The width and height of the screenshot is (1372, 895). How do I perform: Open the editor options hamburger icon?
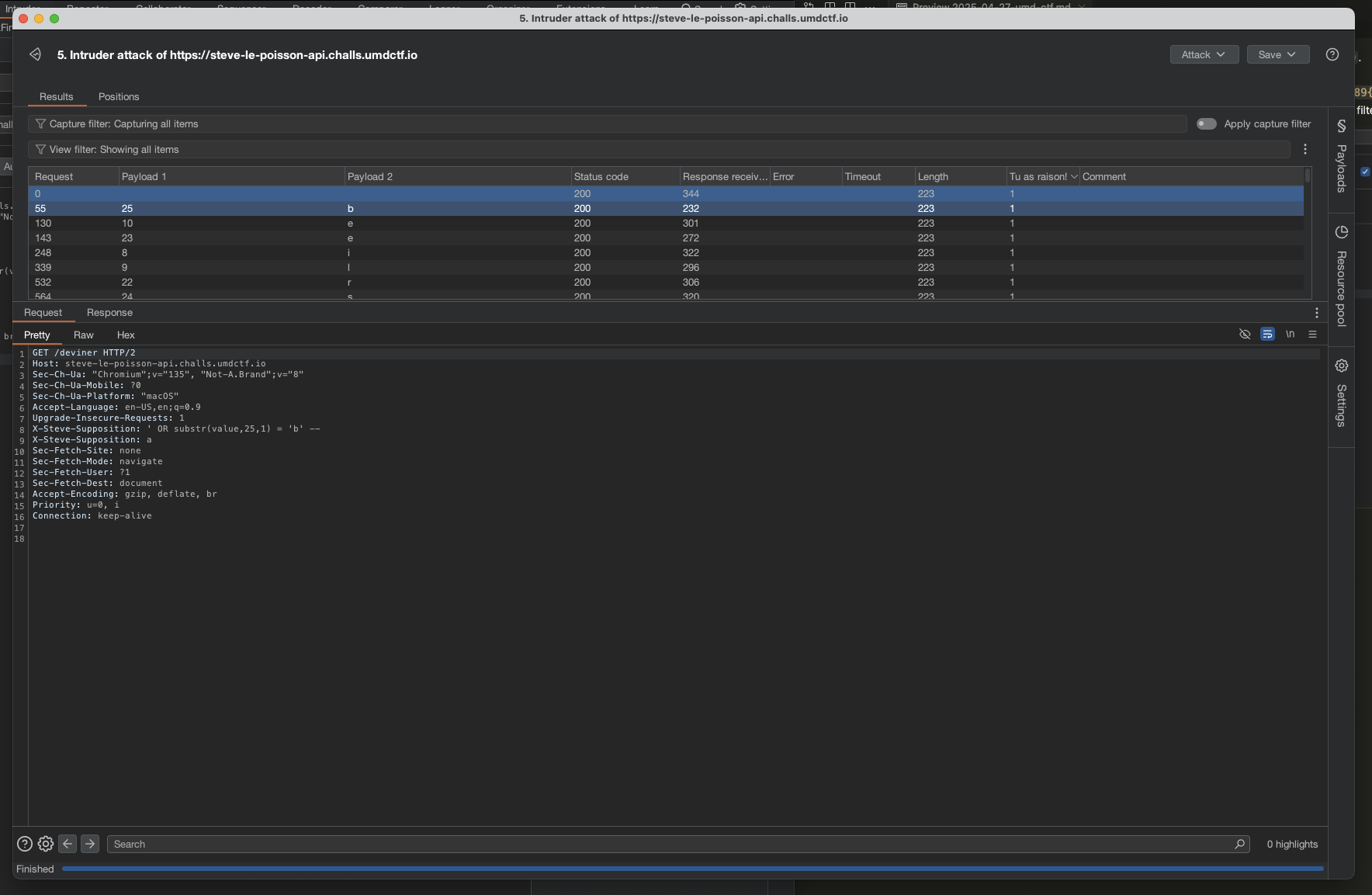[x=1313, y=335]
